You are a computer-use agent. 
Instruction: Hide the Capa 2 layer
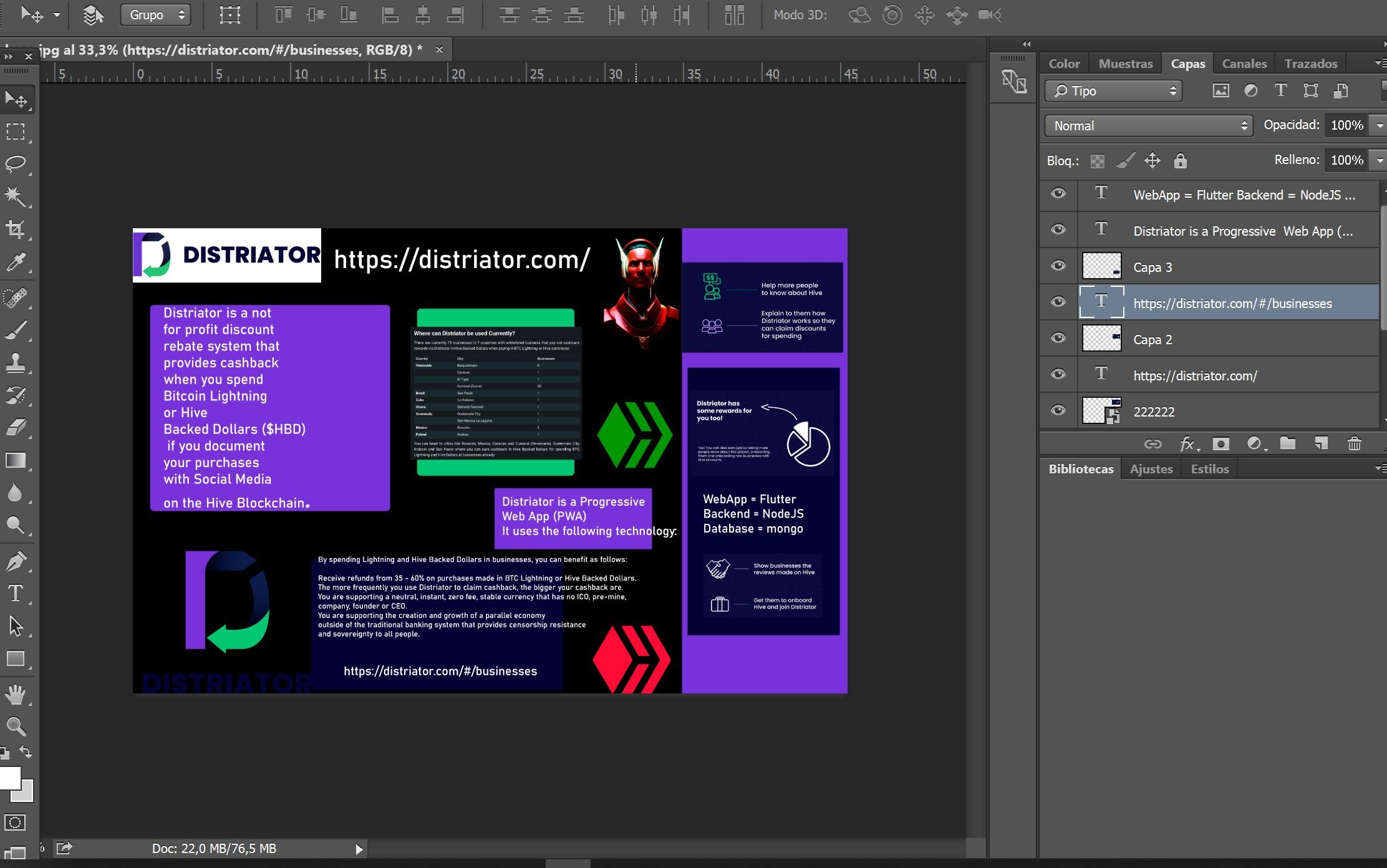1058,339
